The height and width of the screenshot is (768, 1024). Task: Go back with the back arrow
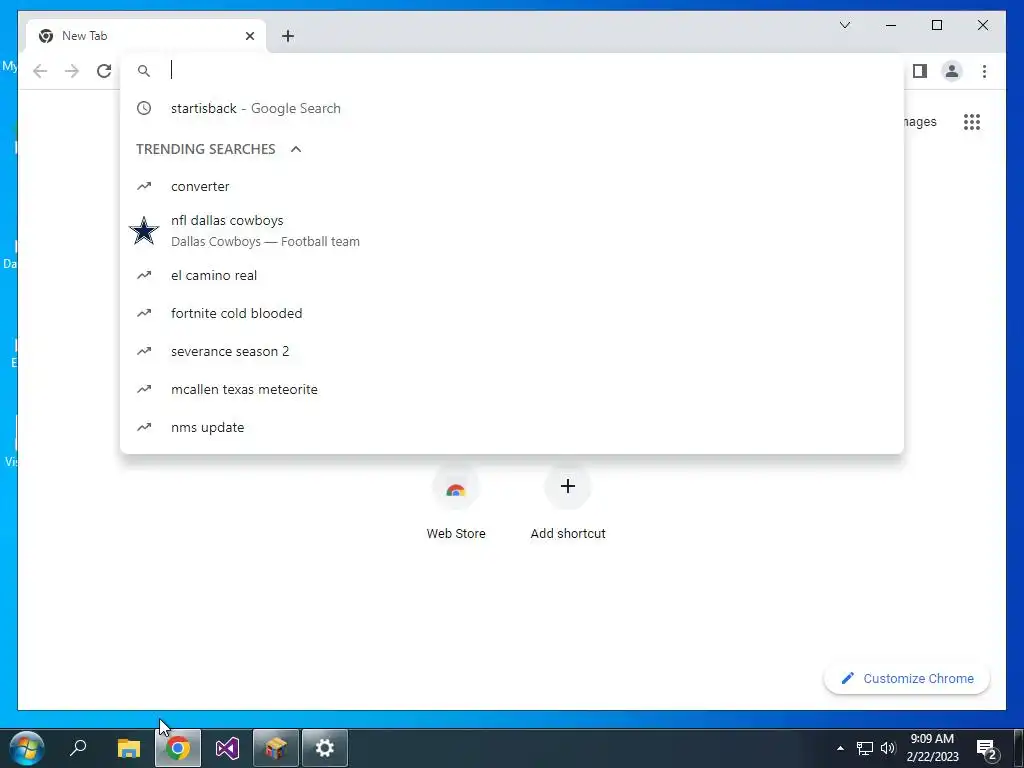[x=40, y=71]
